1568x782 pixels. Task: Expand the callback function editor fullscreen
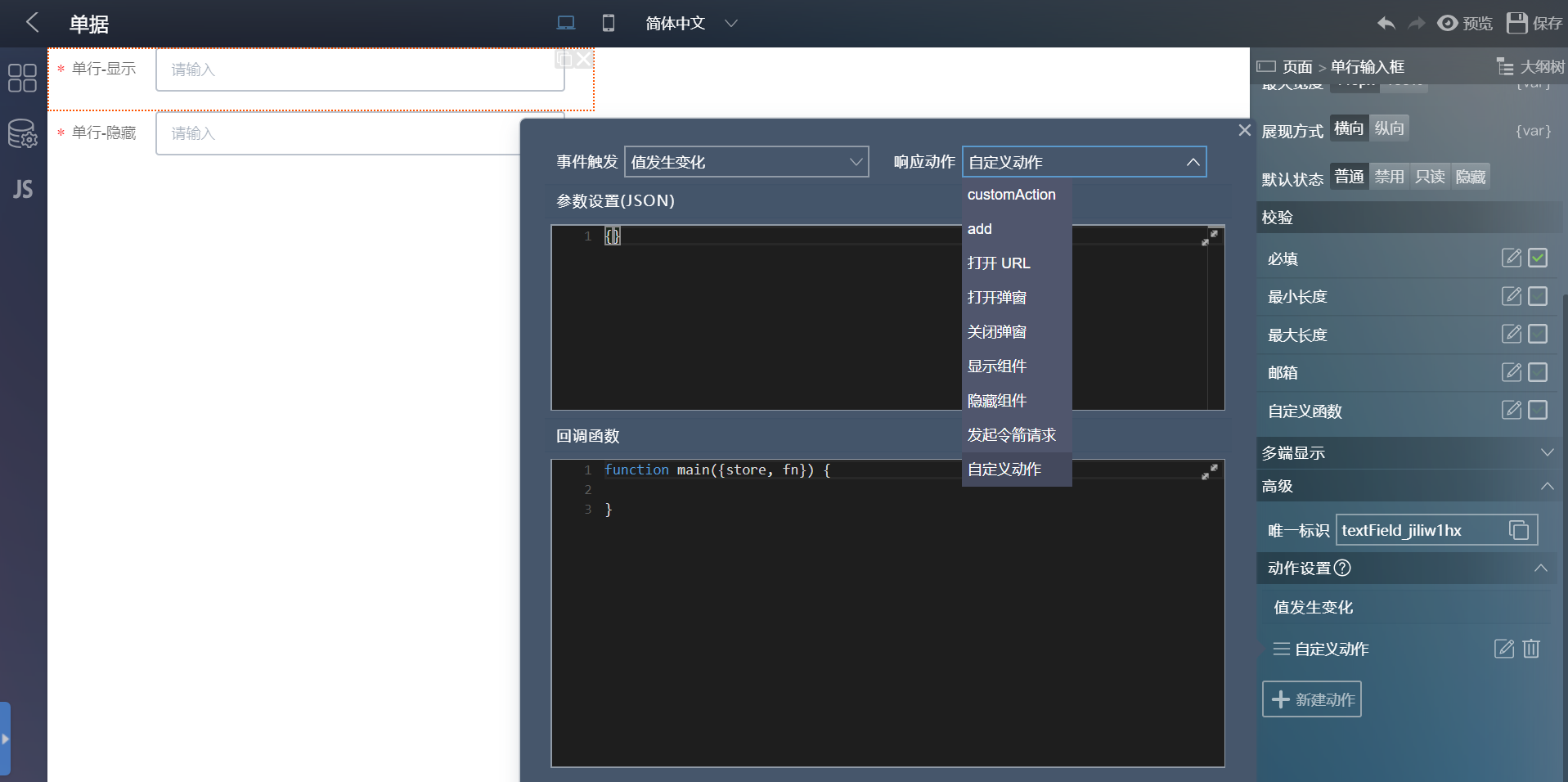[x=1210, y=472]
